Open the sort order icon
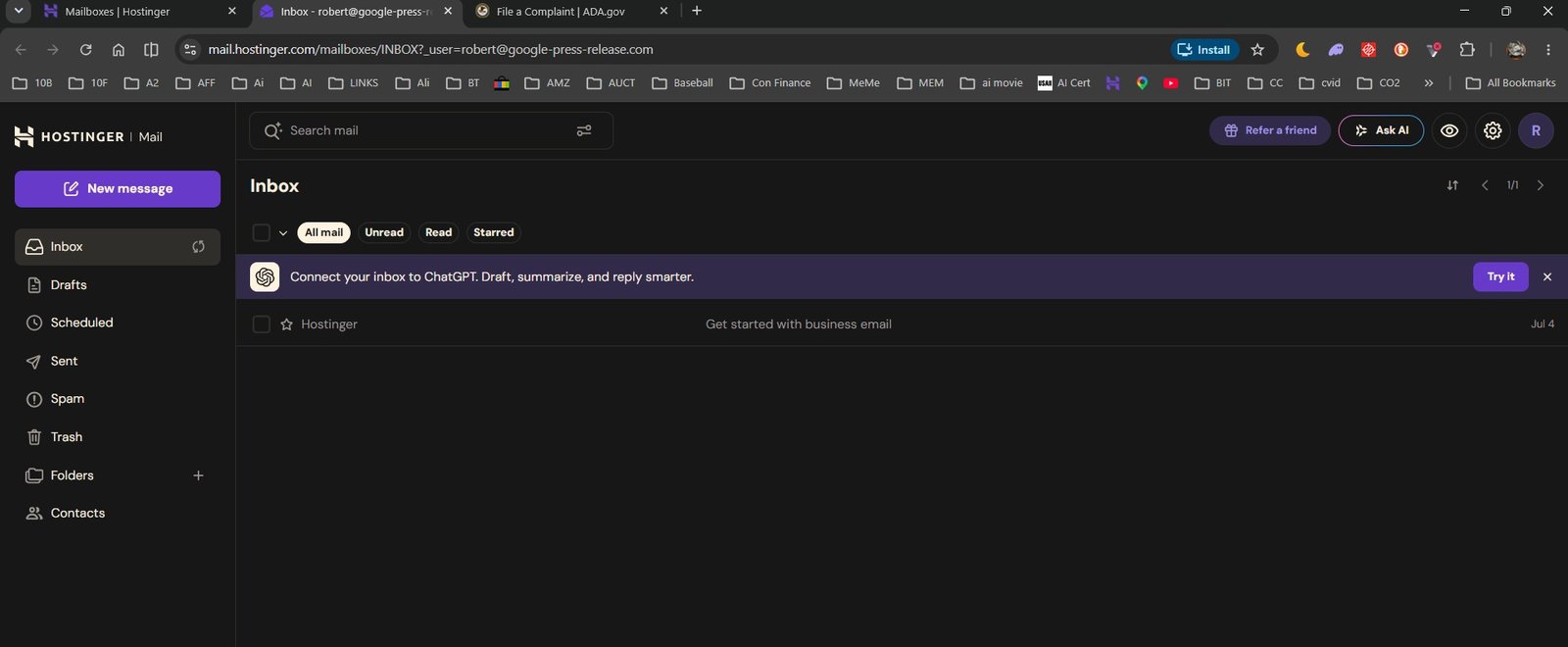This screenshot has width=1568, height=647. point(1452,185)
